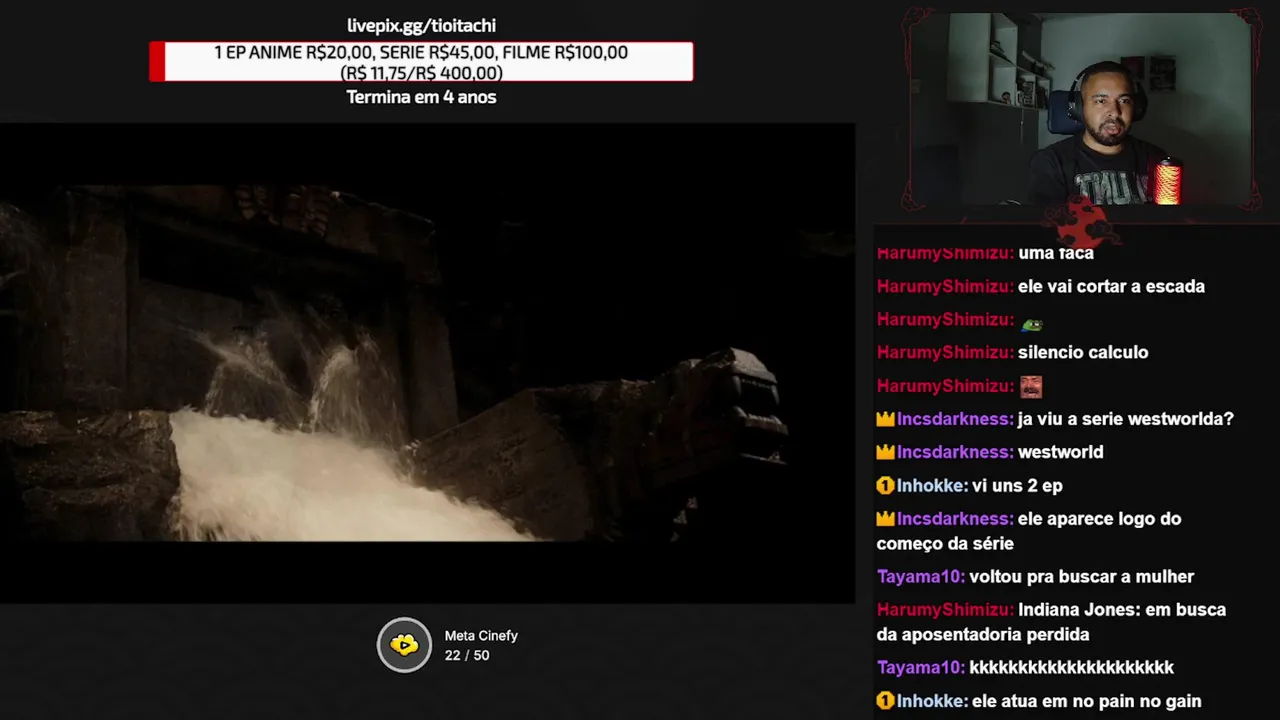Screen dimensions: 1280x720
Task: Click crown badge beside "ja viu a serie westworlda?"
Action: coord(885,420)
